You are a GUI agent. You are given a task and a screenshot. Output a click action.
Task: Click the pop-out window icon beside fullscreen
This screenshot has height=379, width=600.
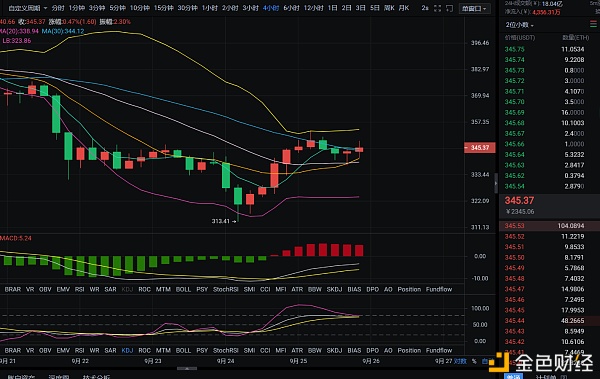(x=450, y=8)
